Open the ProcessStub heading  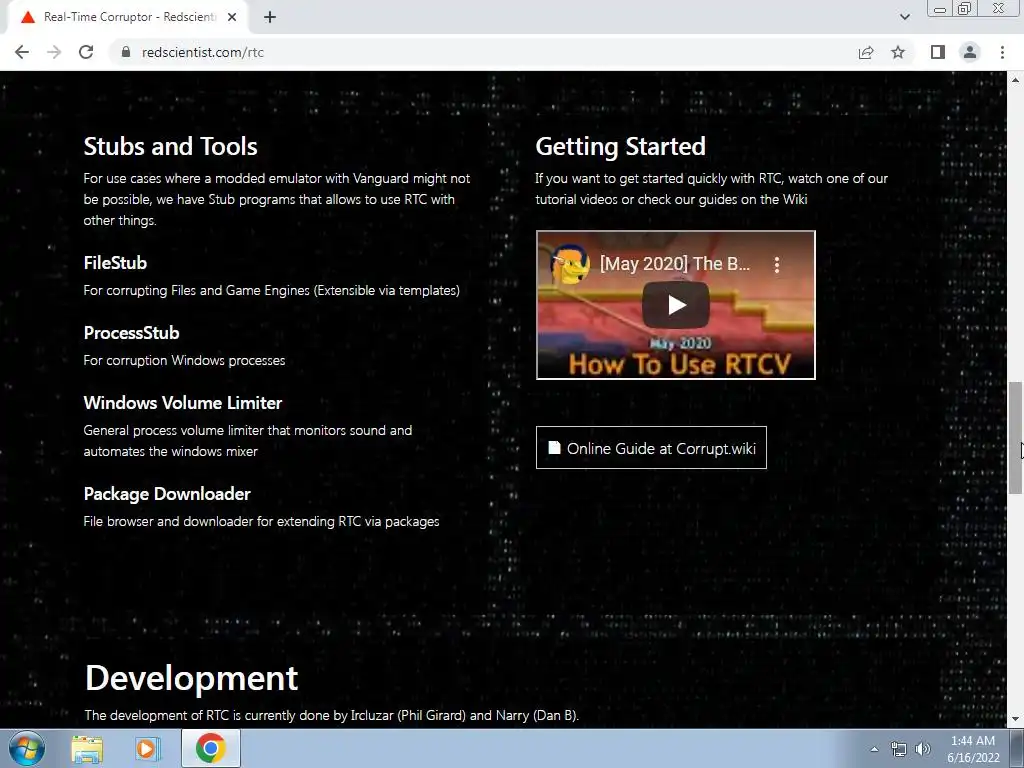coord(131,332)
